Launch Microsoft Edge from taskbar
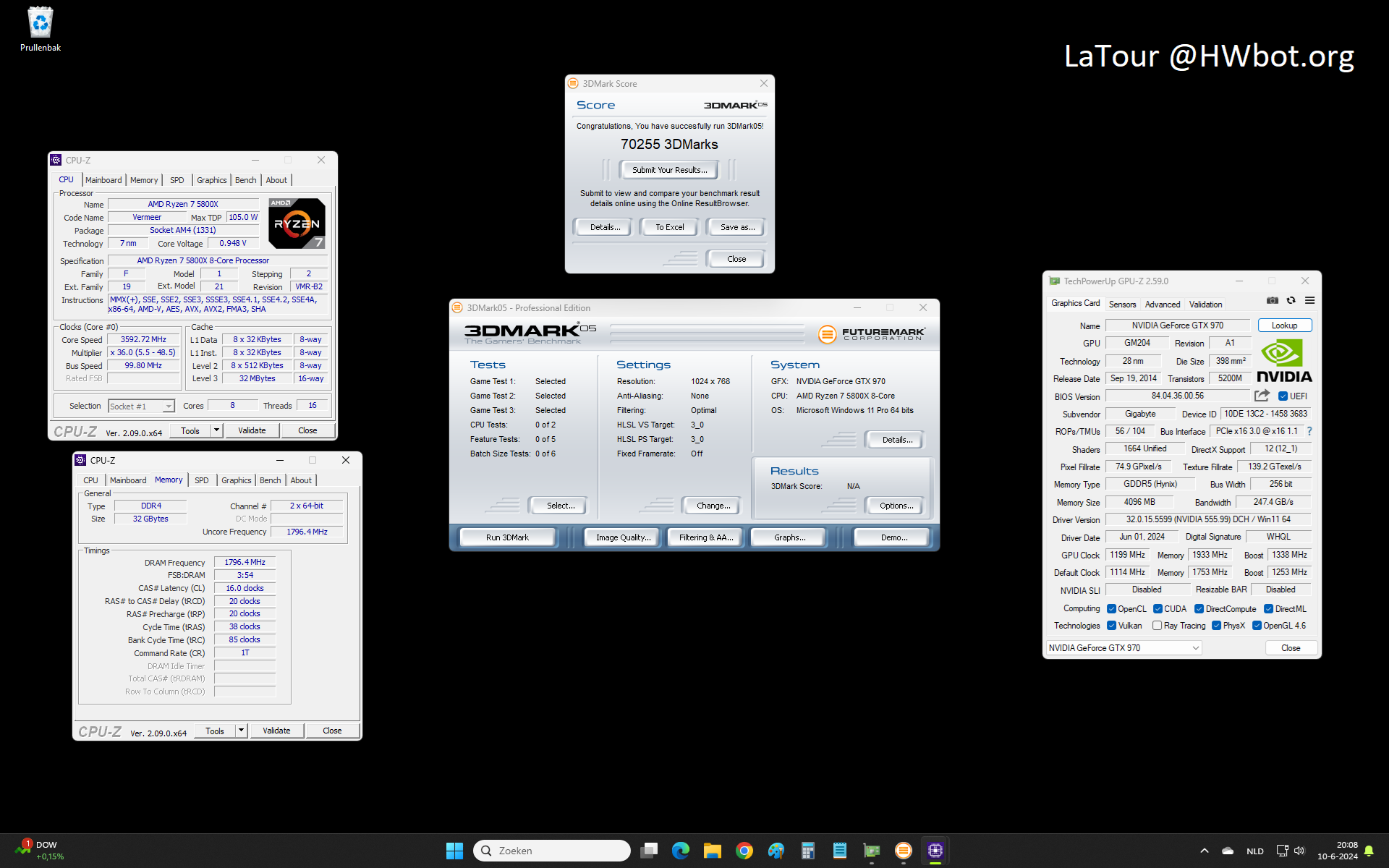Image resolution: width=1389 pixels, height=868 pixels. tap(681, 851)
